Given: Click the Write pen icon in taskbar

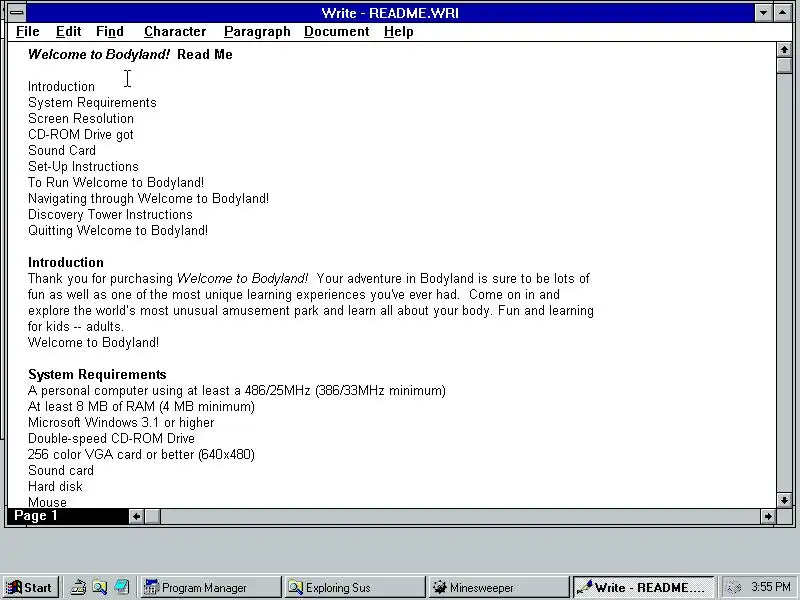Looking at the screenshot, I should click(584, 588).
